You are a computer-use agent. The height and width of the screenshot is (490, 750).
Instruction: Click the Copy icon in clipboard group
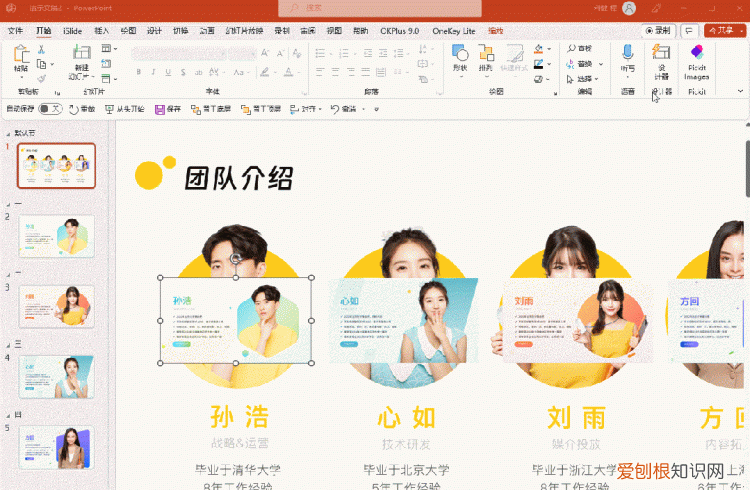point(42,64)
